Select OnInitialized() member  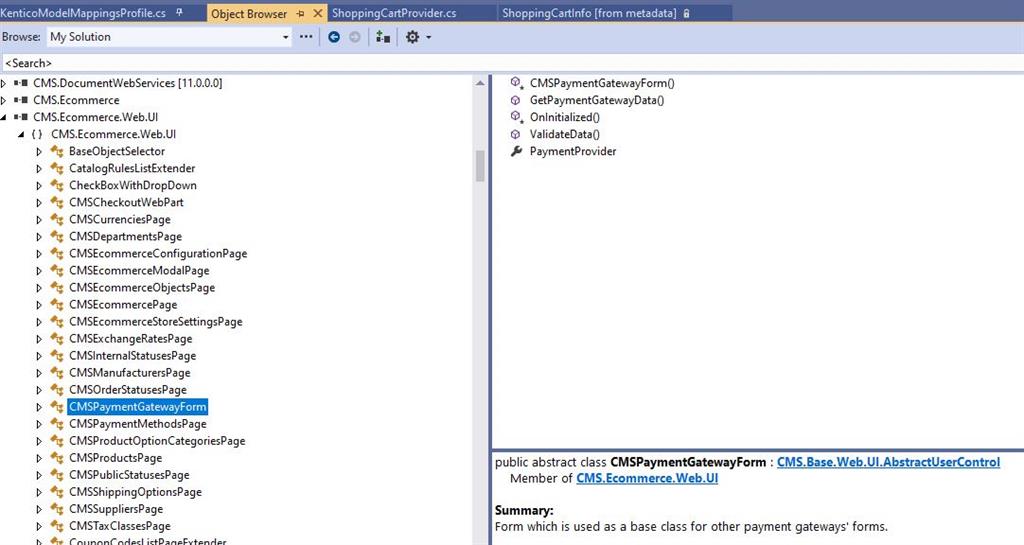[564, 117]
